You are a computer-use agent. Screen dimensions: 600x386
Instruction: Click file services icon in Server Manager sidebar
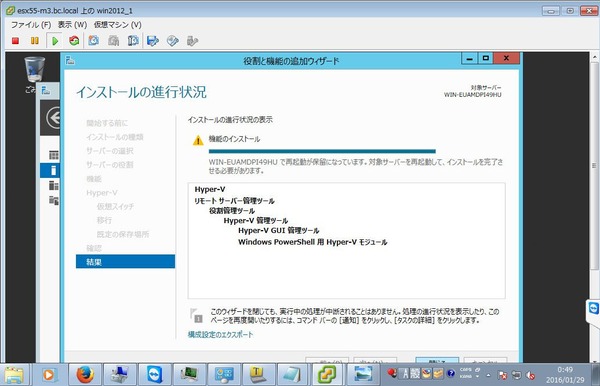tap(54, 200)
